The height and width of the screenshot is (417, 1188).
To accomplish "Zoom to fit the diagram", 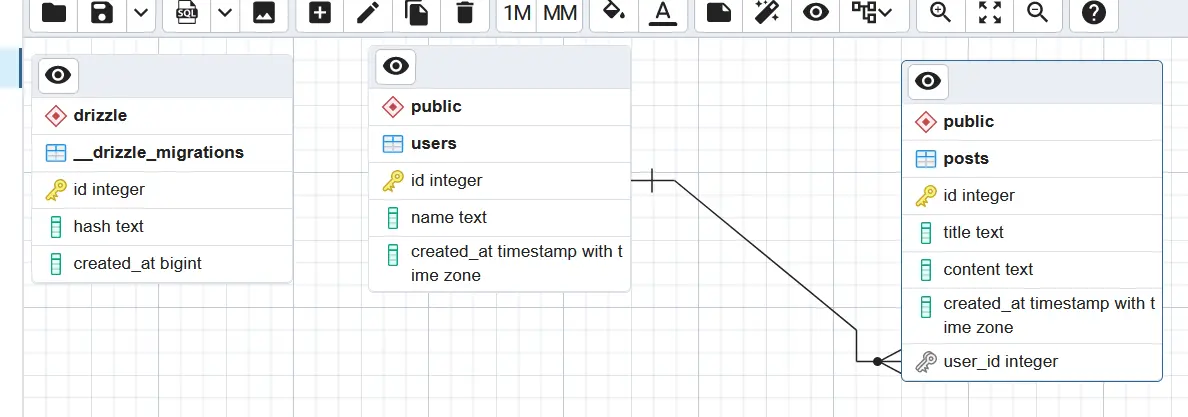I will pyautogui.click(x=989, y=13).
